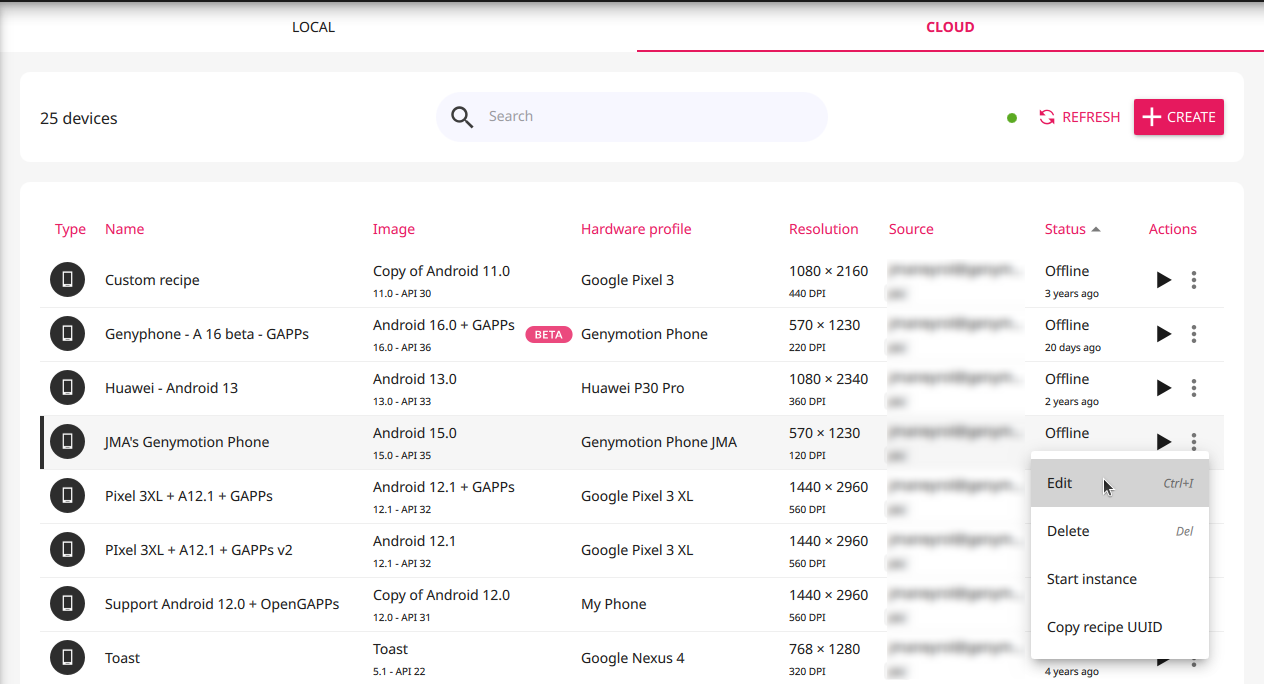Sort devices by the Name column header
Screen dimensions: 1264x684
(124, 229)
